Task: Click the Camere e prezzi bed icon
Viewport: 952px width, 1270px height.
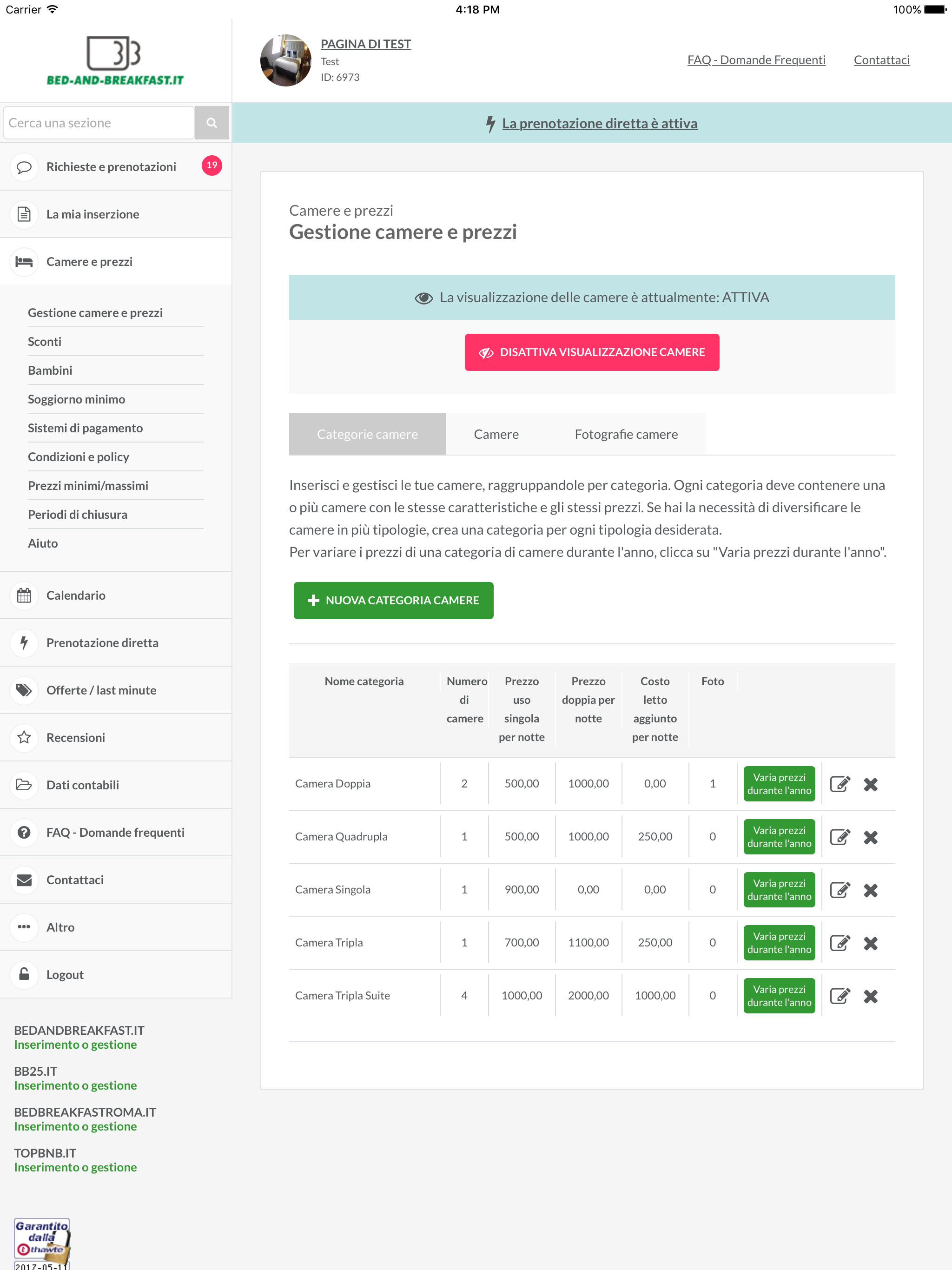Action: (24, 262)
